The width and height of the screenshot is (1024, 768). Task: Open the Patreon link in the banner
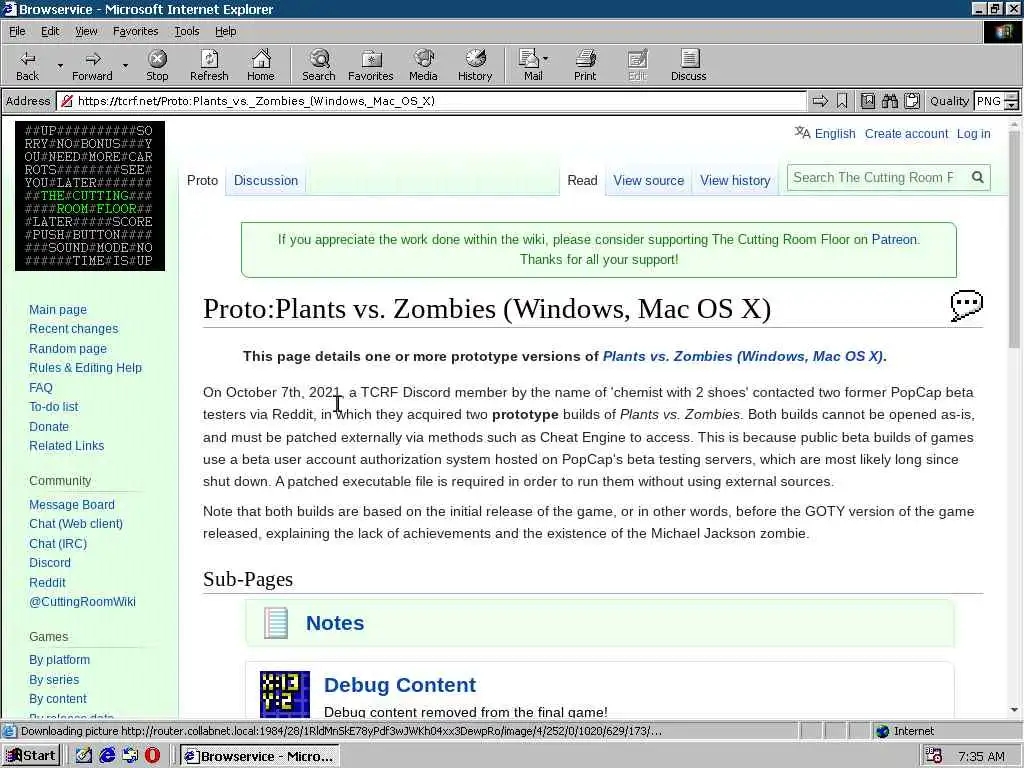click(x=894, y=240)
